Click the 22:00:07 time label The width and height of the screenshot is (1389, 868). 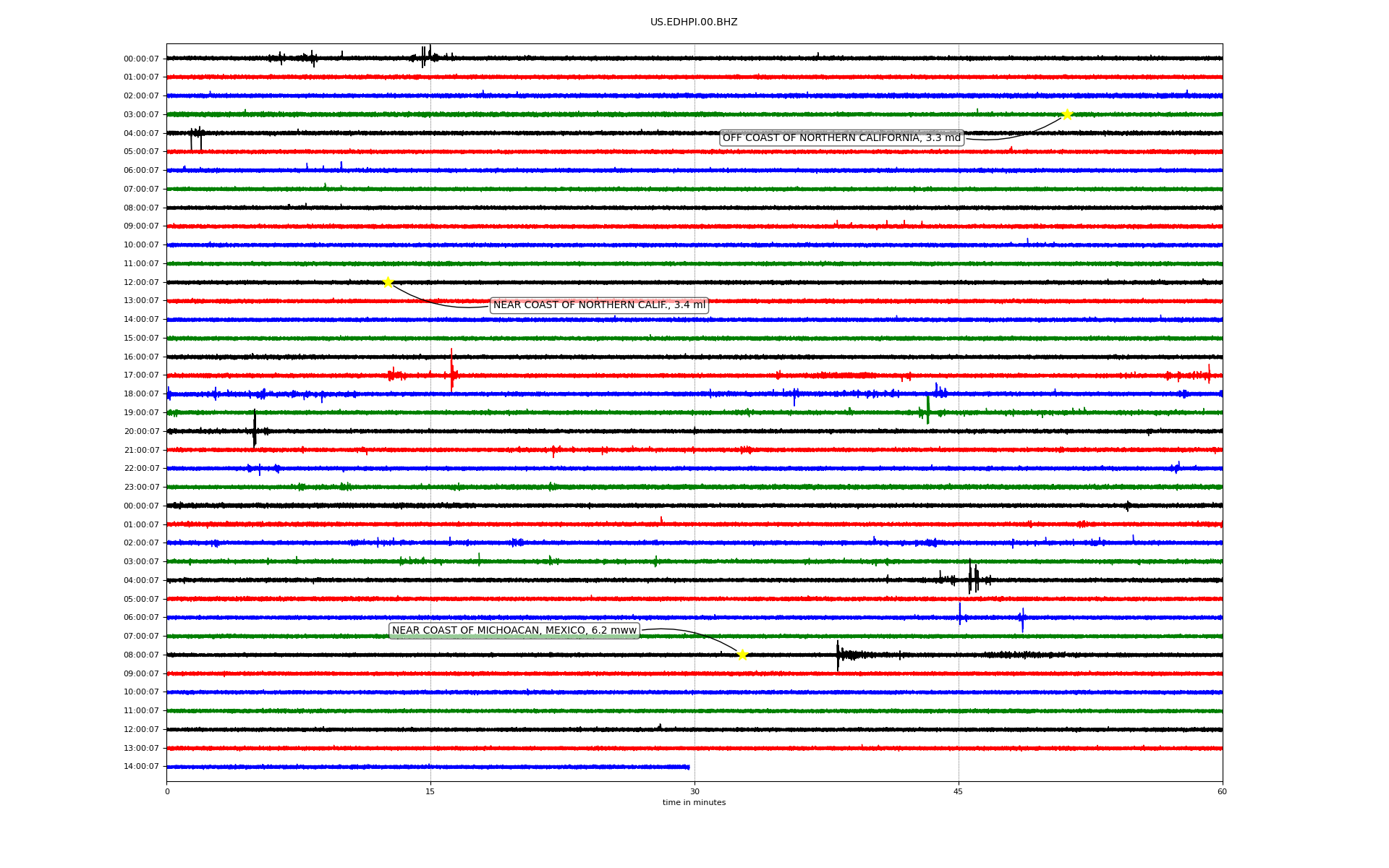click(141, 469)
